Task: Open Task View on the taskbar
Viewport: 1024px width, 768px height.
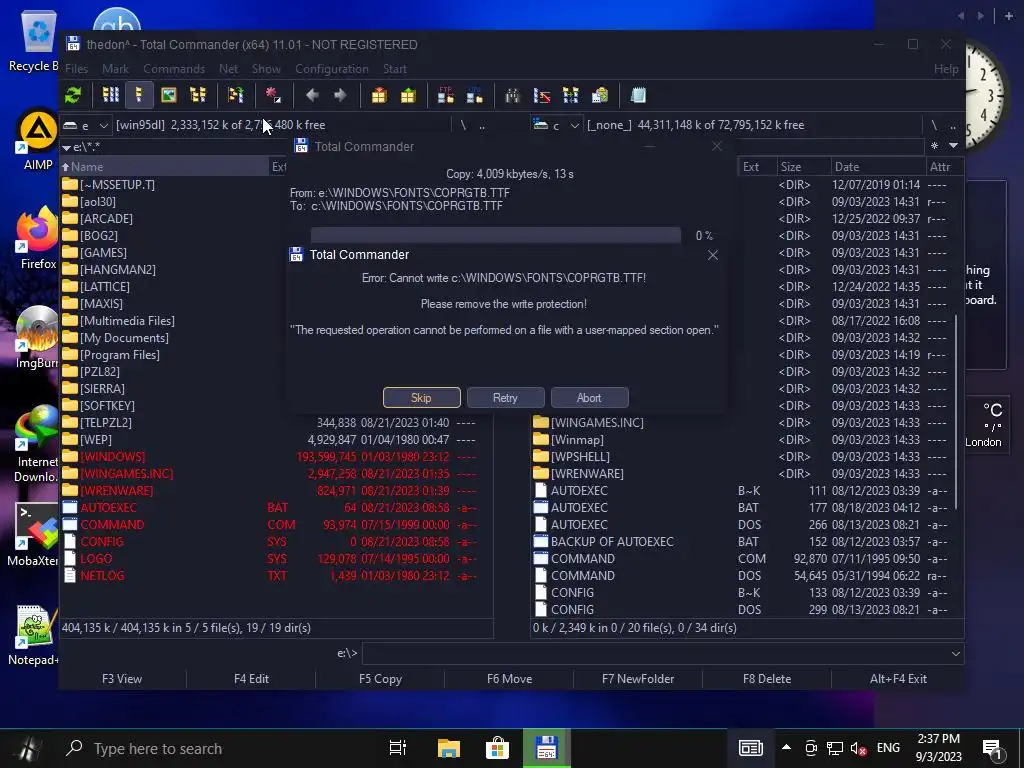Action: [x=398, y=748]
